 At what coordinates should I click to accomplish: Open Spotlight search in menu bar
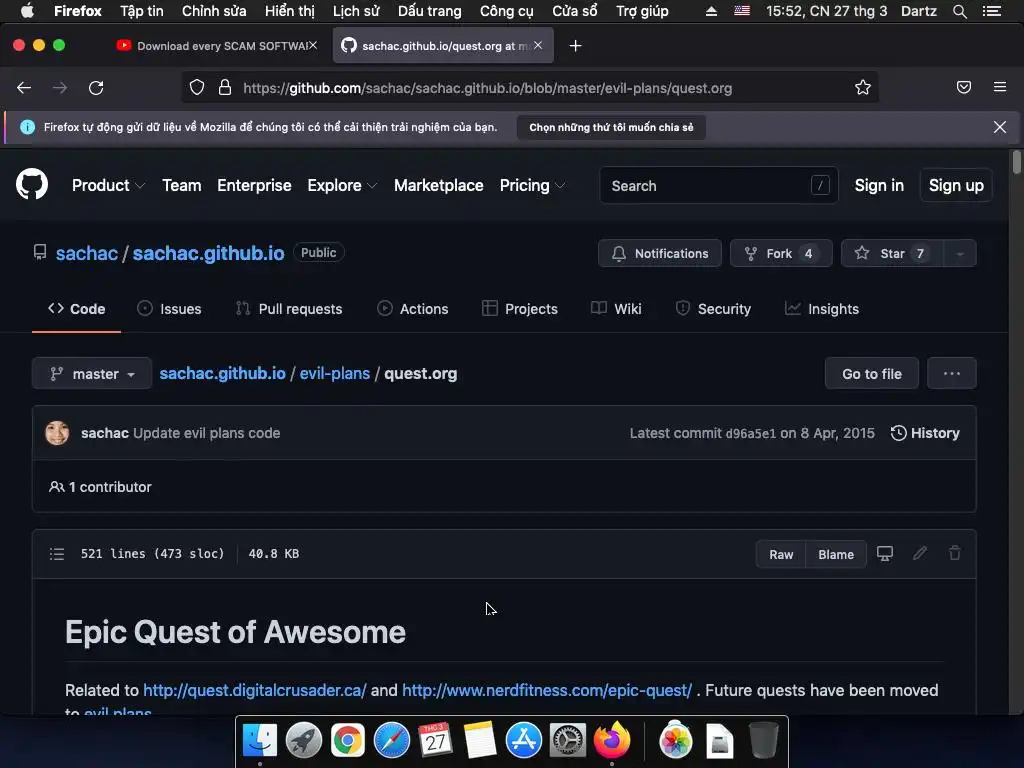[x=959, y=11]
